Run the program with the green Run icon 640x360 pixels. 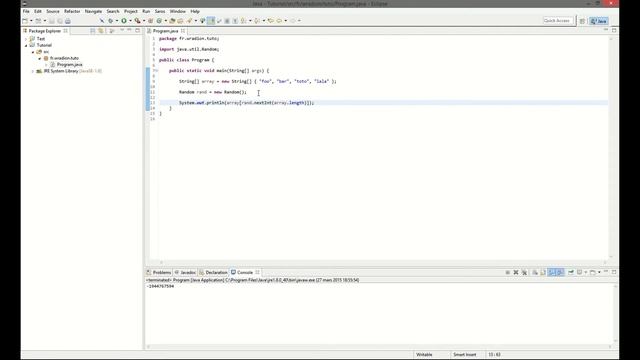124,21
